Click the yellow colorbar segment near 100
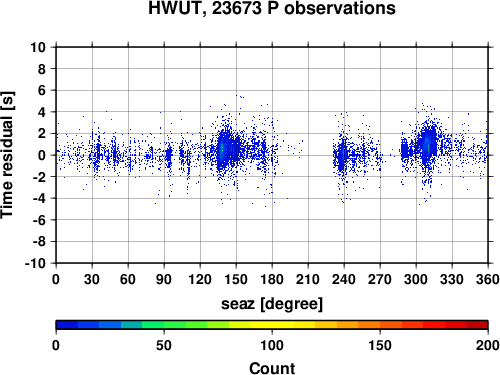 click(272, 325)
